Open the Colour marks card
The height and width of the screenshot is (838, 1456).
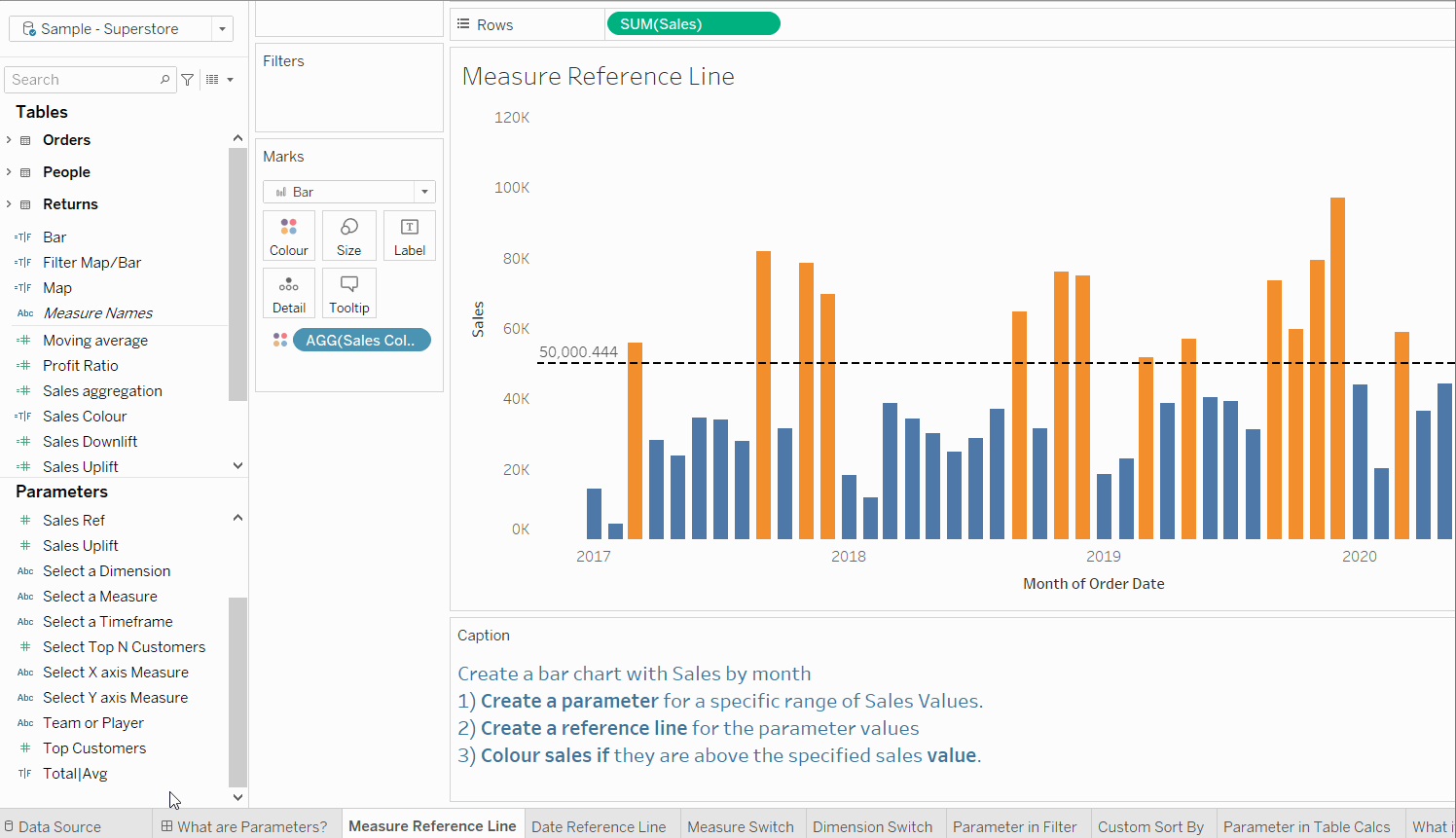pos(289,237)
